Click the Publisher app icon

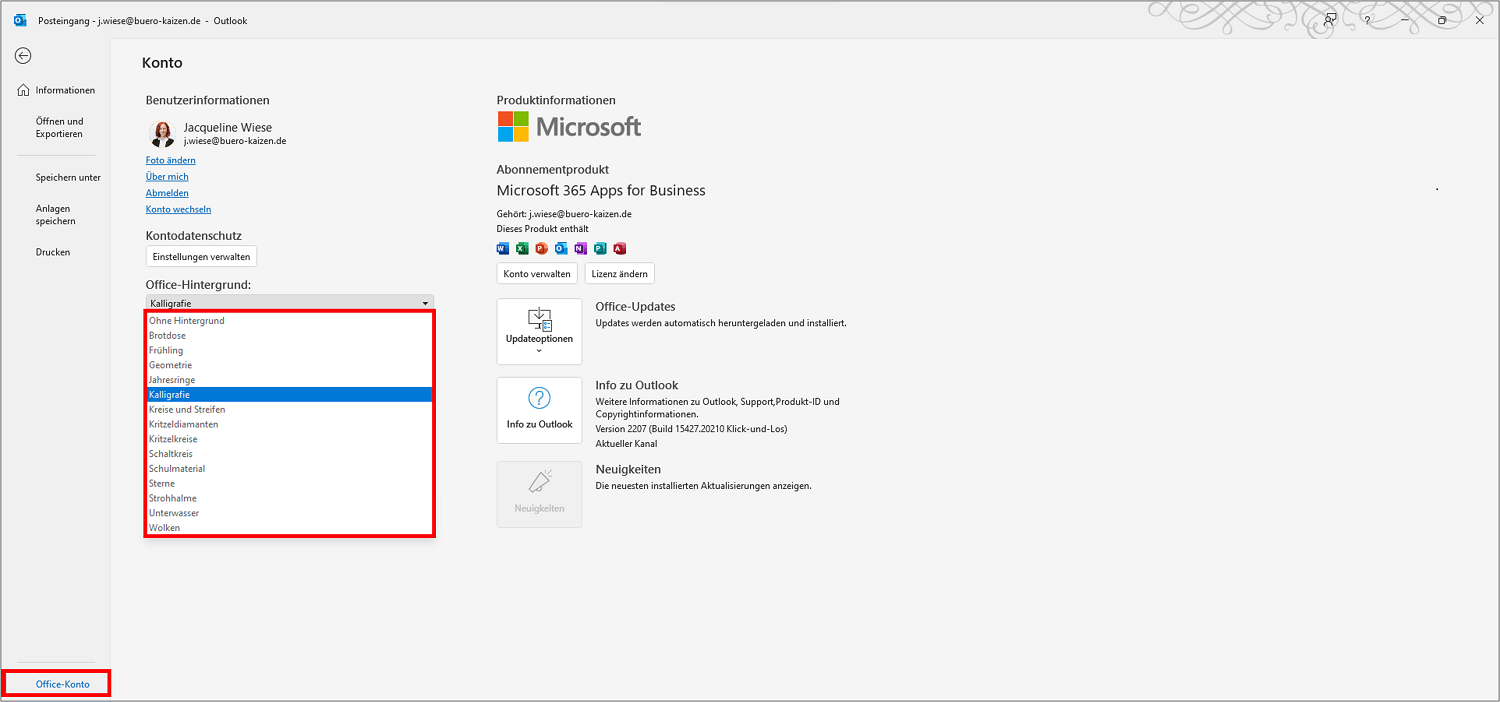(600, 248)
